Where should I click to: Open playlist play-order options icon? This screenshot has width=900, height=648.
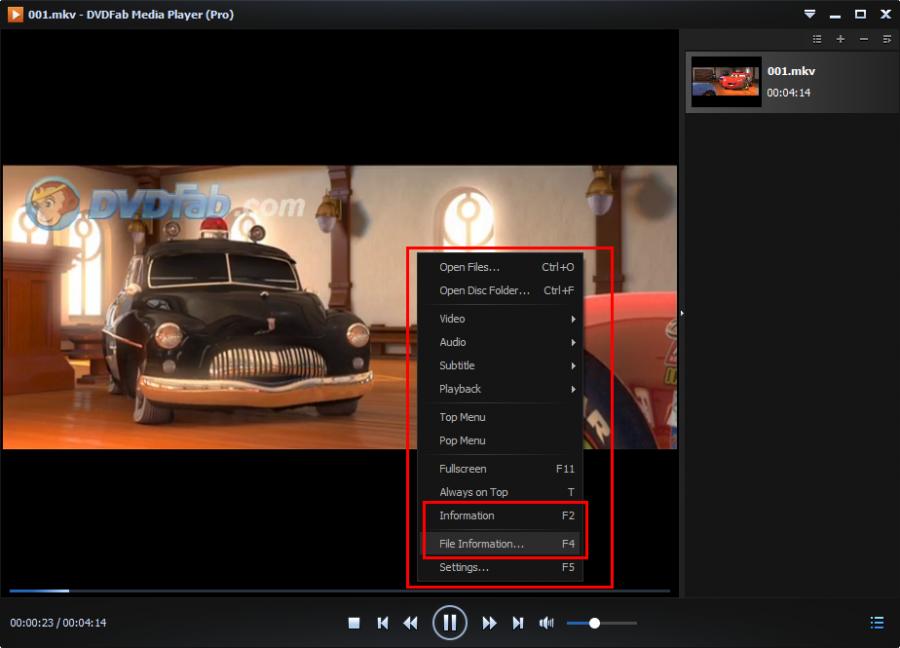[886, 39]
